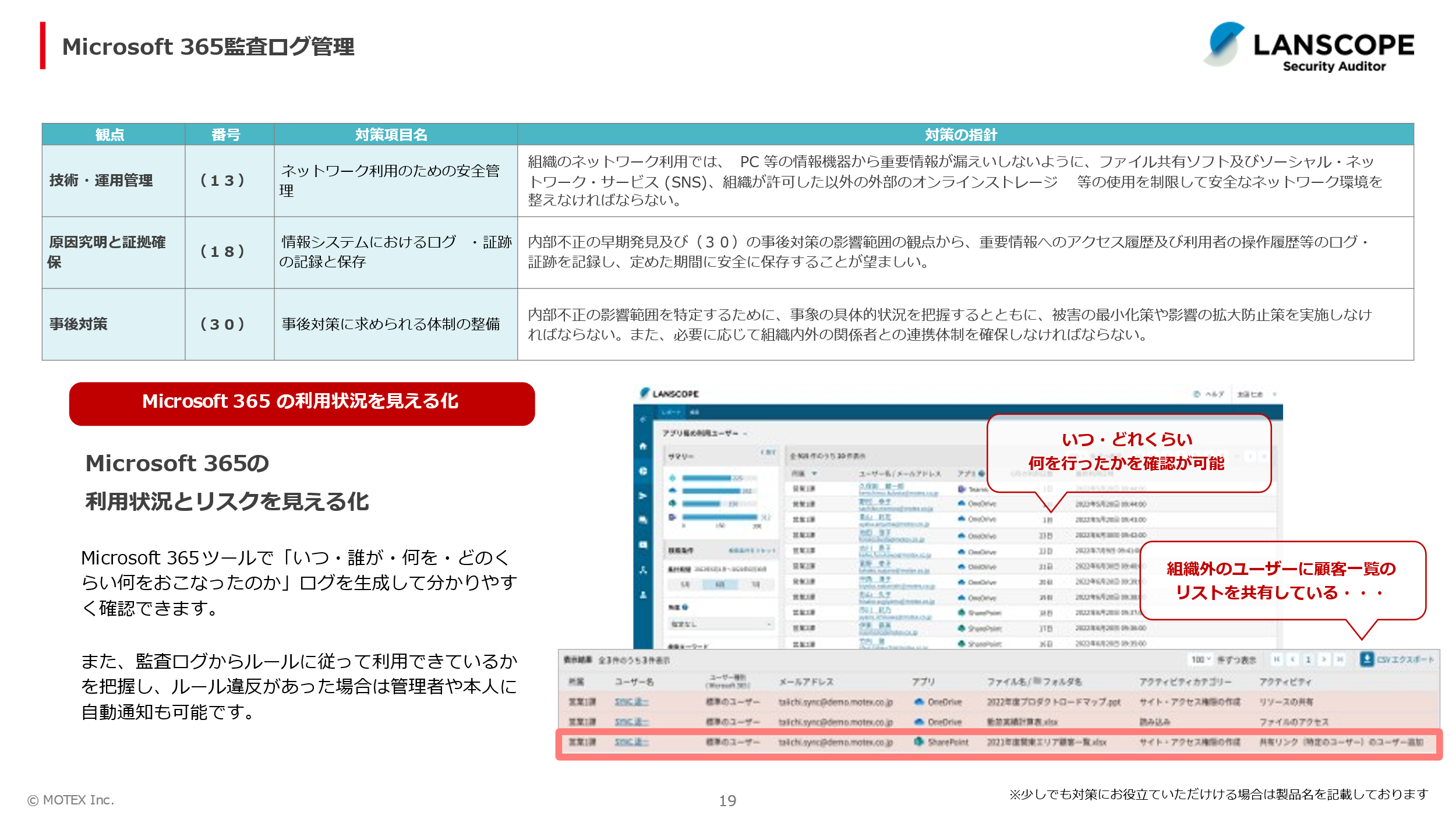
Task: Open user link in the プロダクトロードマップ.ppt row
Action: point(631,702)
